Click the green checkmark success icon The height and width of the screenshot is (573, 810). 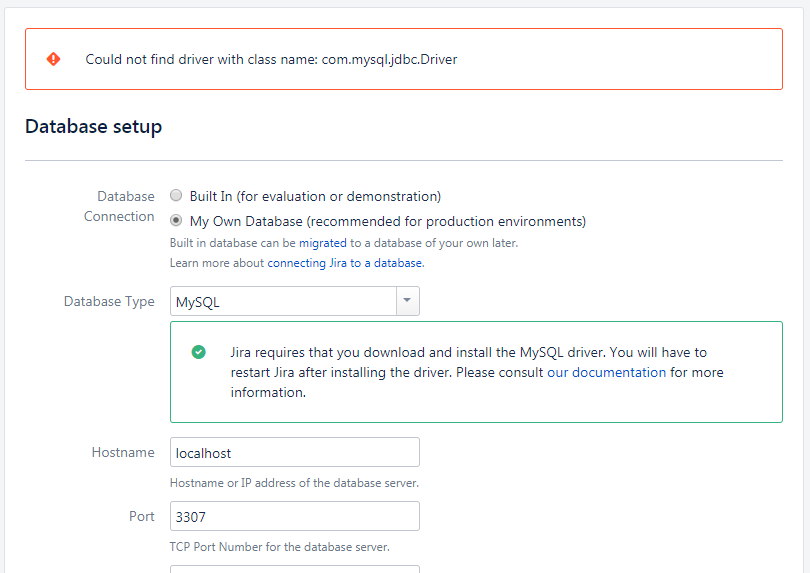(198, 352)
